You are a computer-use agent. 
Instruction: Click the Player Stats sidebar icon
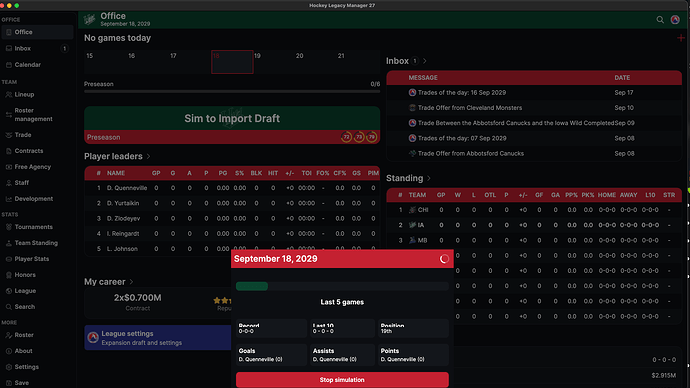[x=9, y=259]
